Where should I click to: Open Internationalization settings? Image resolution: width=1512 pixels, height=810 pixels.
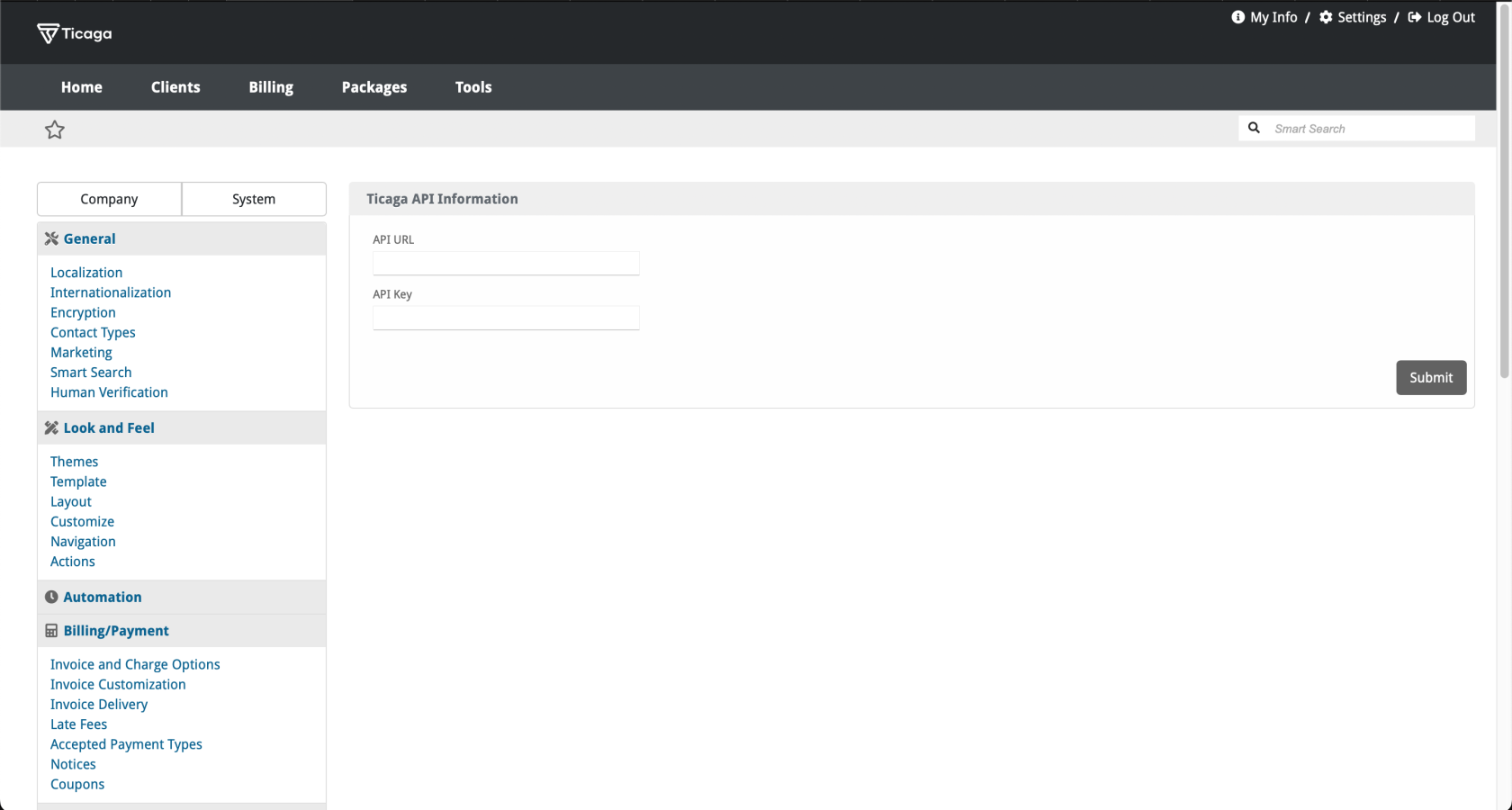[x=111, y=292]
